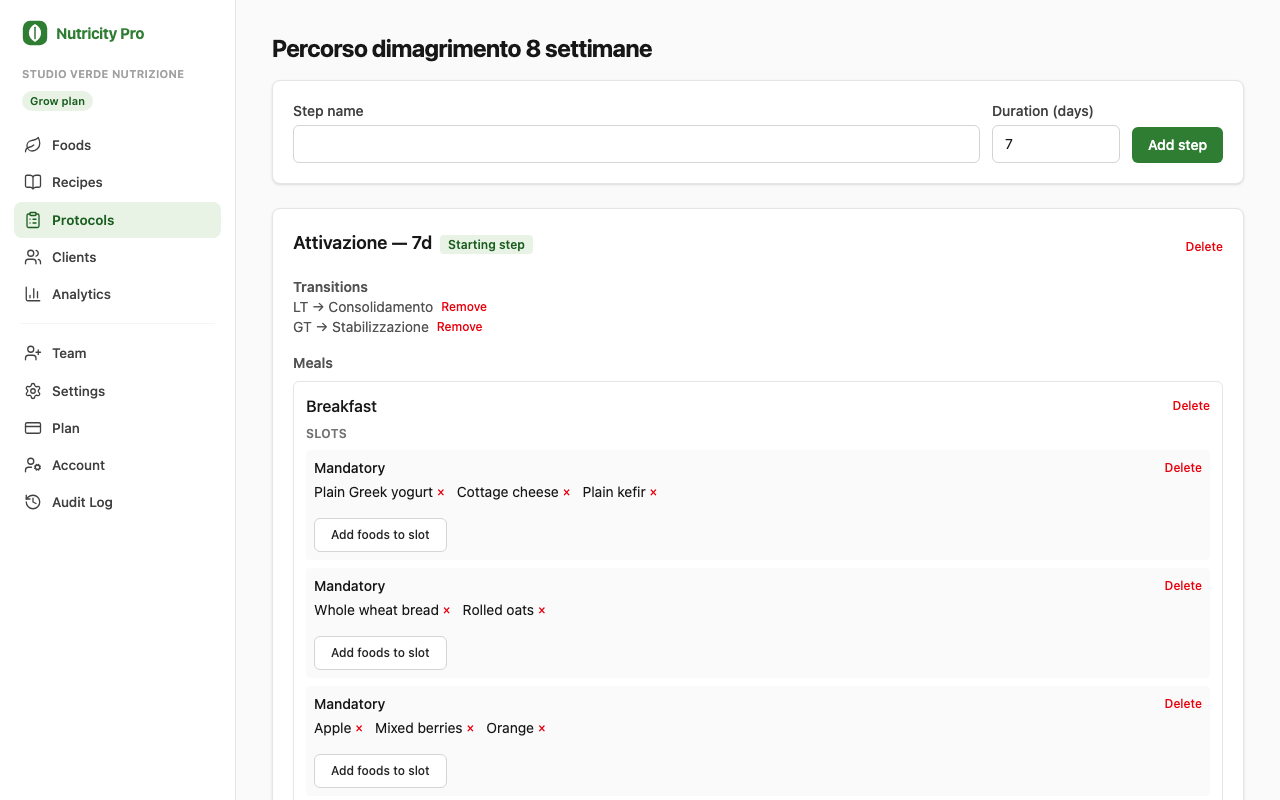The height and width of the screenshot is (800, 1280).
Task: Click the Foods leaf icon in sidebar
Action: [33, 145]
